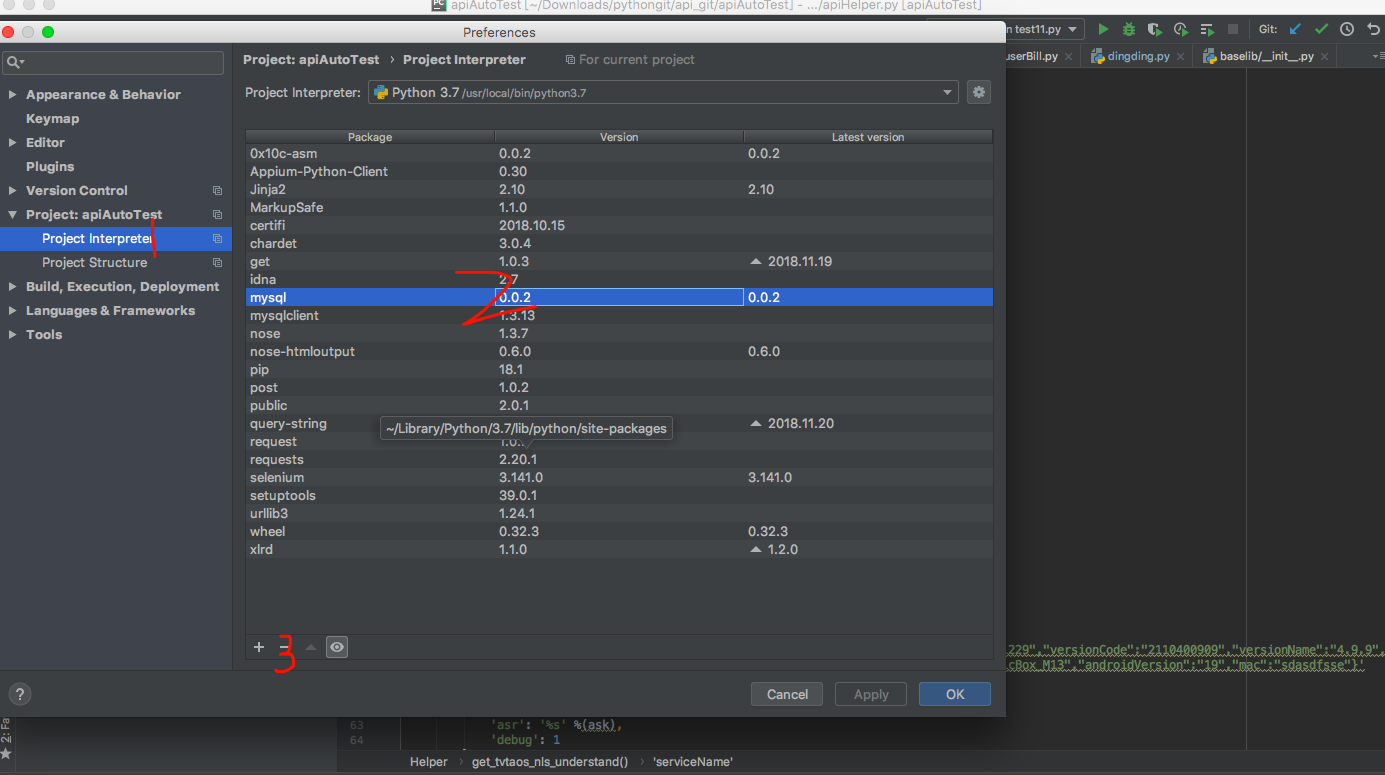Expand the Version Control section

tap(12, 190)
